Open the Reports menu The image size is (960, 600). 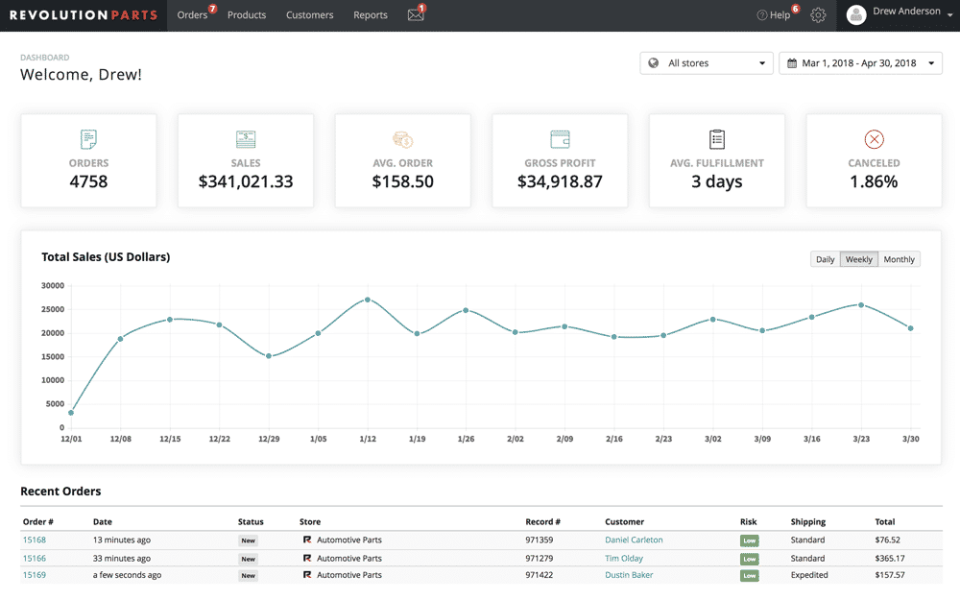(370, 15)
